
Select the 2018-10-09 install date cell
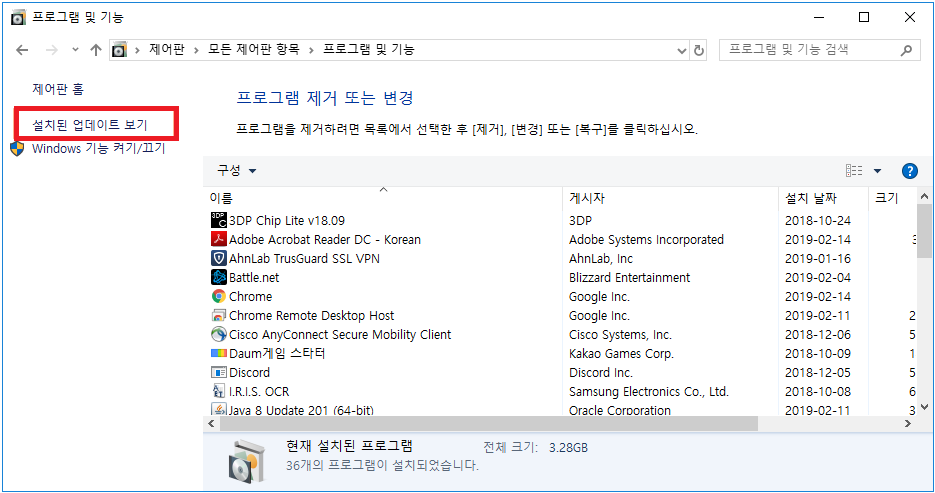click(x=818, y=354)
